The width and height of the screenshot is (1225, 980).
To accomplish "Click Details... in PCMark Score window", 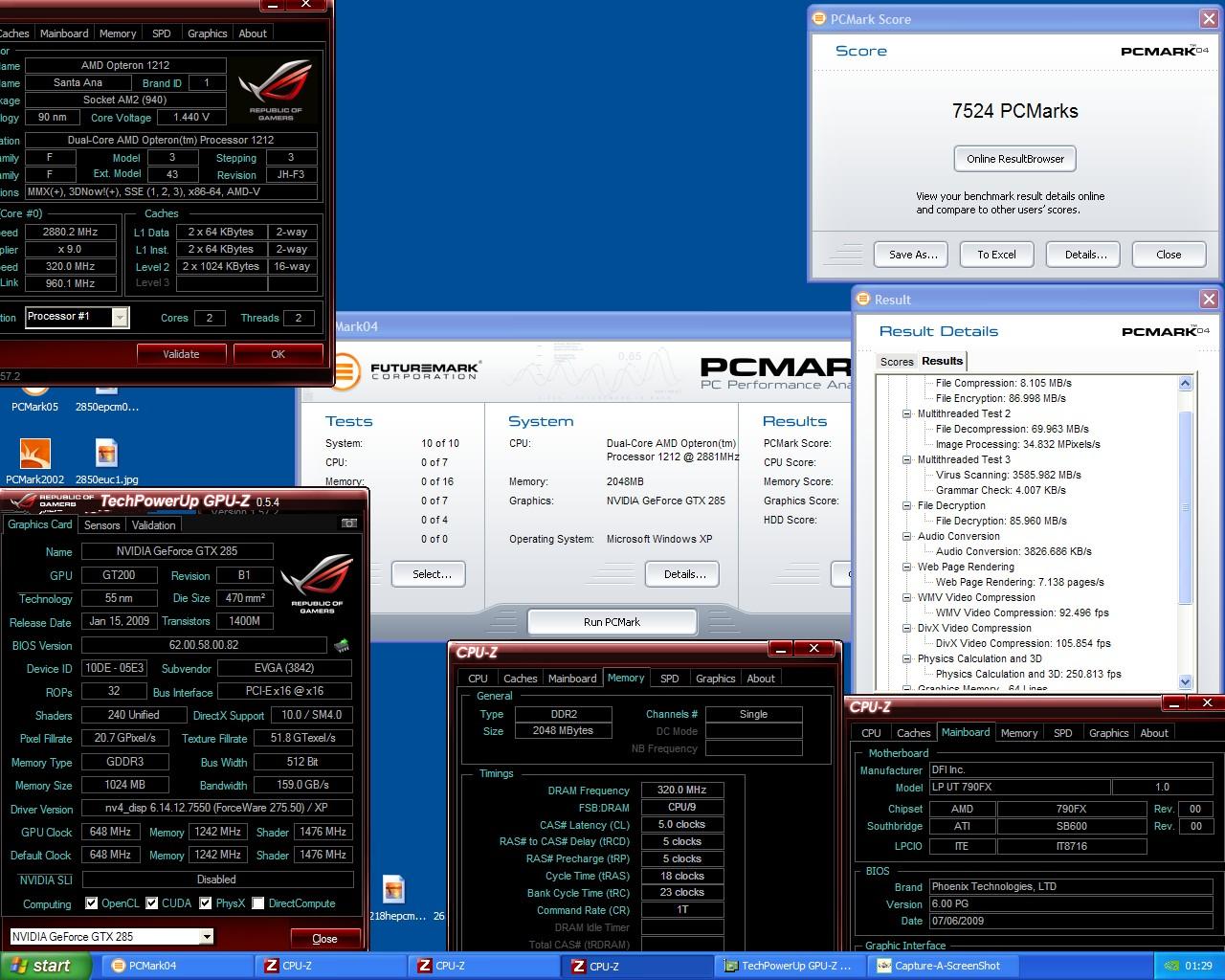I will pos(1085,255).
